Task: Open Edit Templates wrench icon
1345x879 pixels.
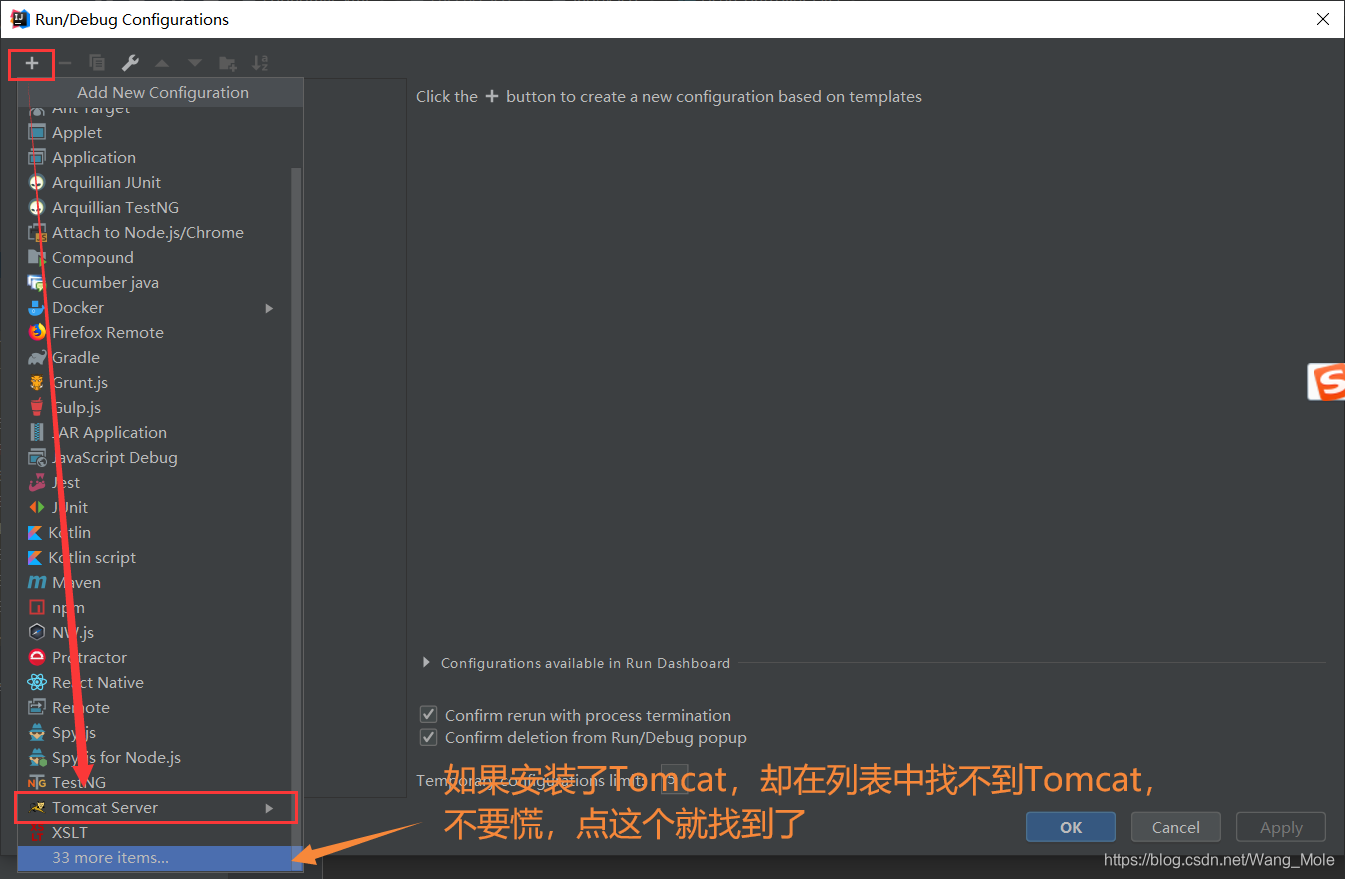Action: point(130,63)
